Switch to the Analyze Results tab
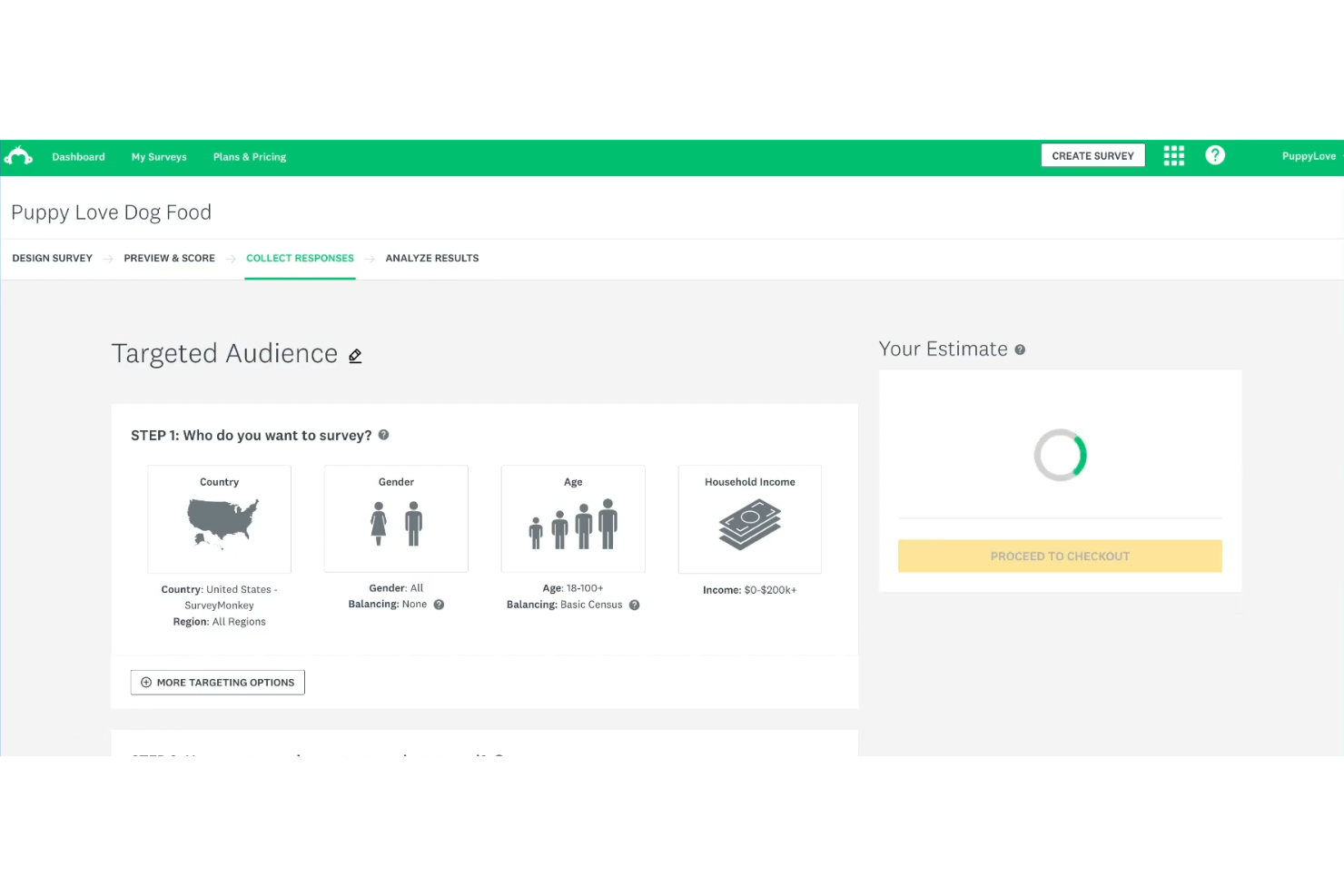This screenshot has width=1344, height=896. [x=432, y=259]
